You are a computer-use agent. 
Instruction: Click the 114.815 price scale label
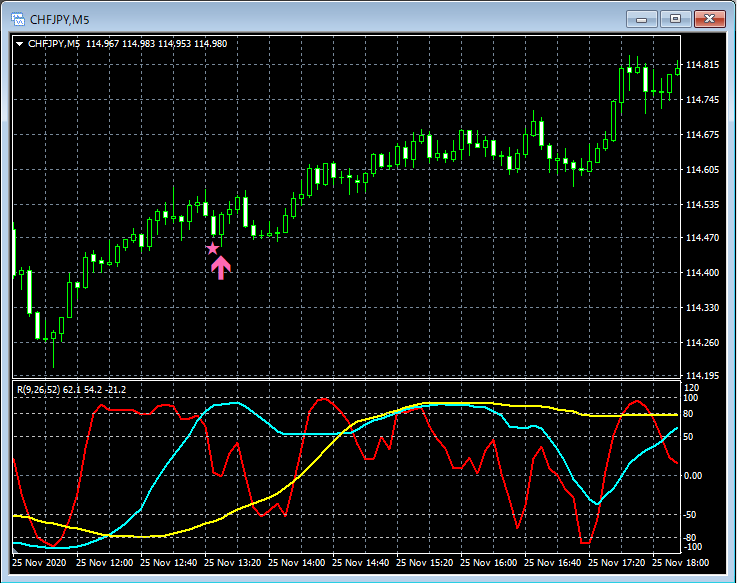(703, 65)
